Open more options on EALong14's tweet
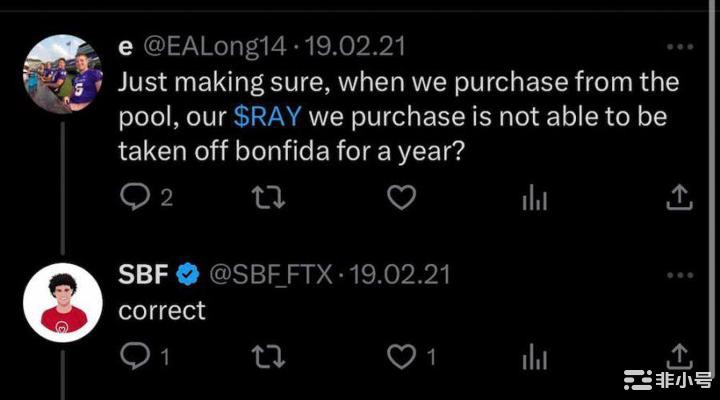Screen dimensions: 720x400 679,47
